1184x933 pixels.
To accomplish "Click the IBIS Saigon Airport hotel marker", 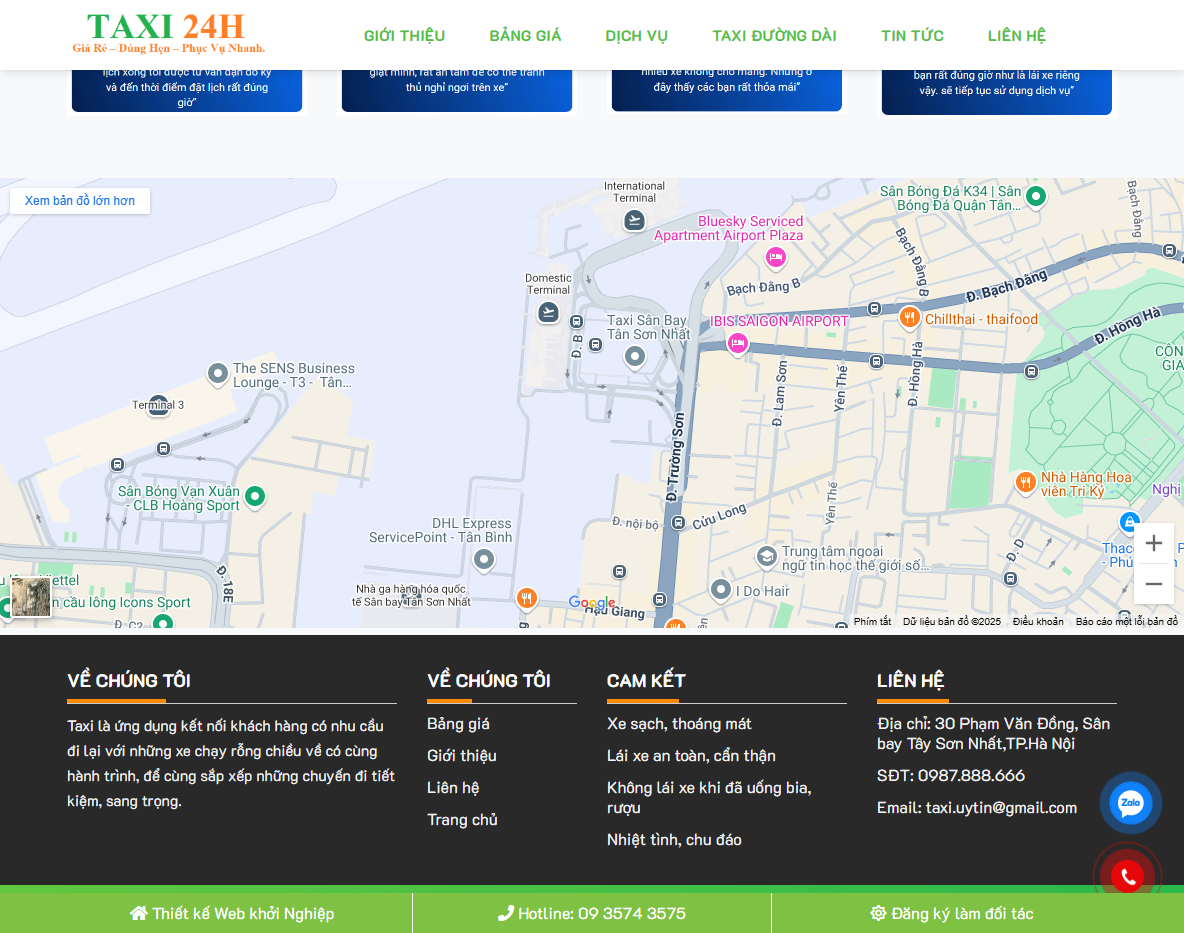I will point(738,344).
